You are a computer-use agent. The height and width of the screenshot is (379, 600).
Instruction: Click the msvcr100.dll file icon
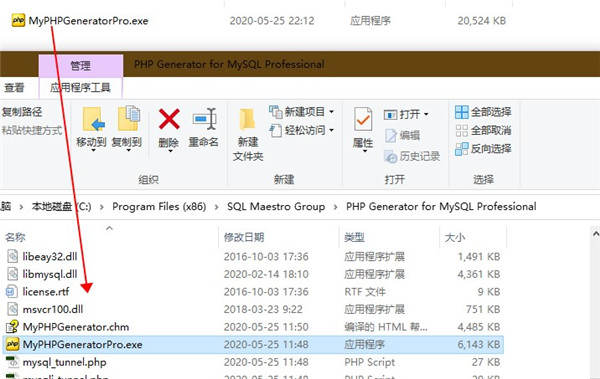(x=12, y=309)
